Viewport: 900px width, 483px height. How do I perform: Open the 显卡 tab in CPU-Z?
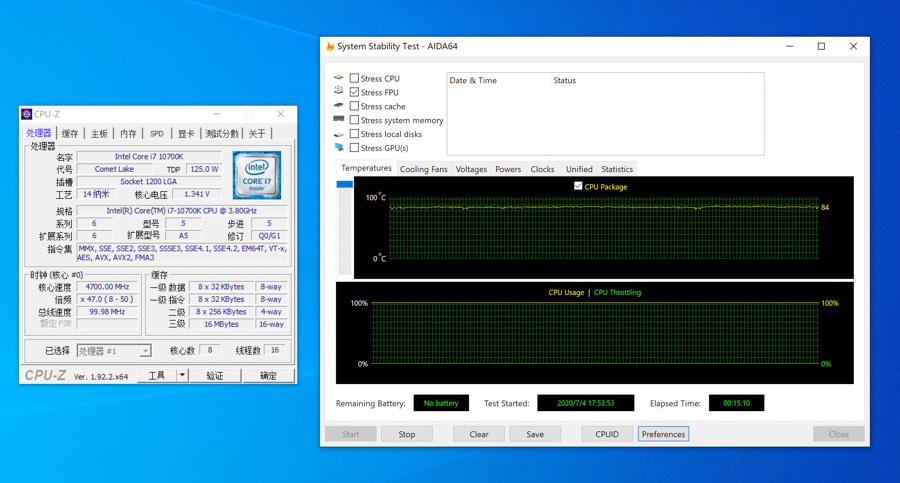tap(186, 133)
